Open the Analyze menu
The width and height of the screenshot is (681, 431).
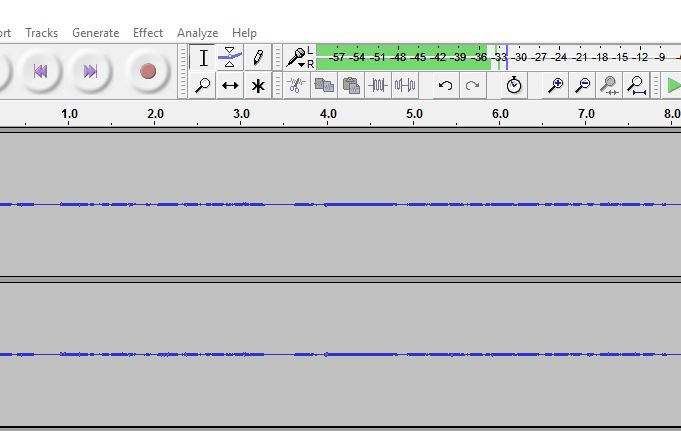pos(197,33)
